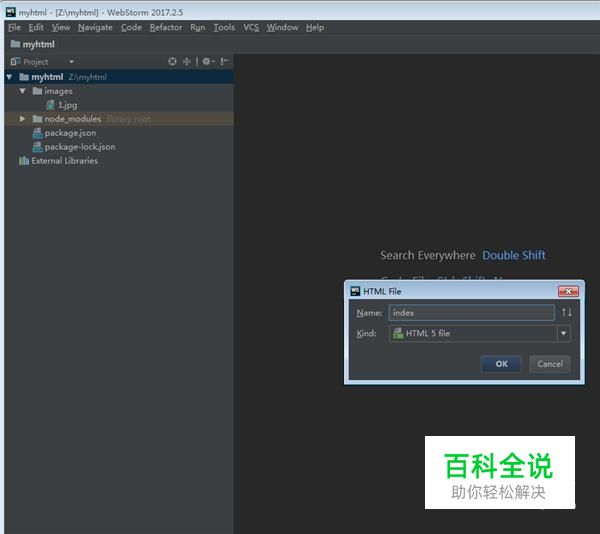Screen dimensions: 600x534
Task: Select package.json file
Action: [x=70, y=133]
